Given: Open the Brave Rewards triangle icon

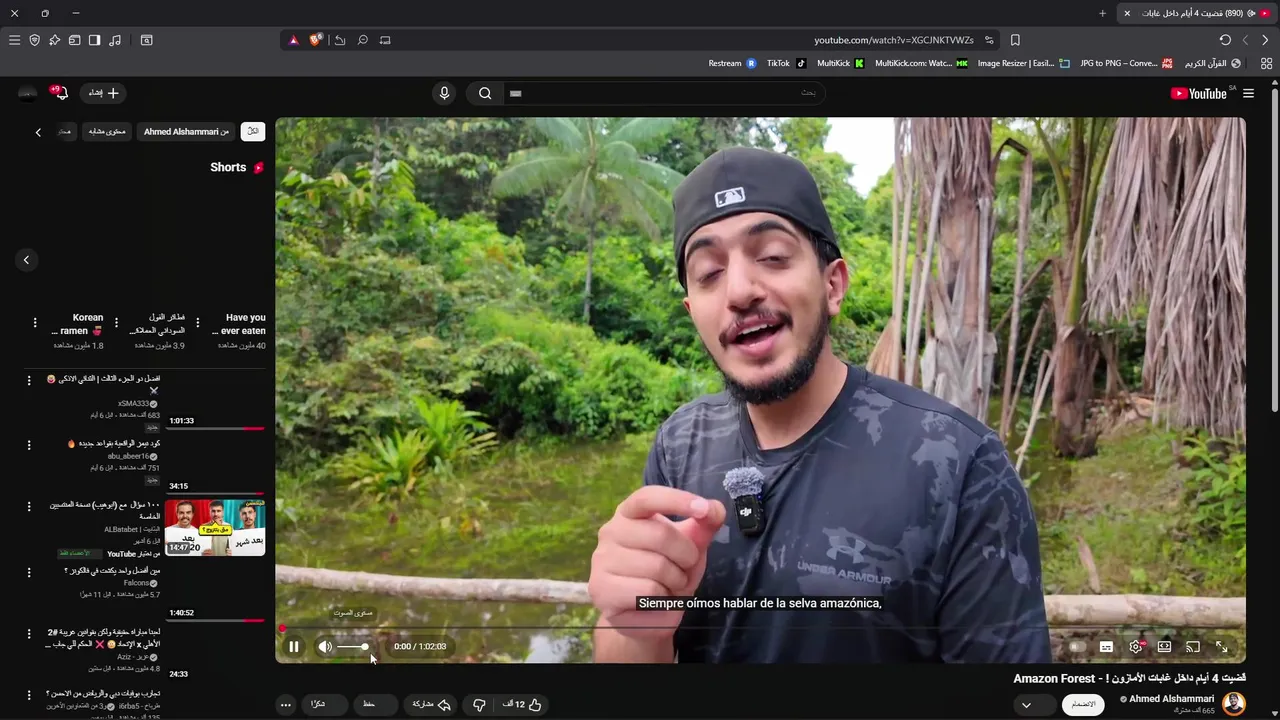Looking at the screenshot, I should (293, 40).
